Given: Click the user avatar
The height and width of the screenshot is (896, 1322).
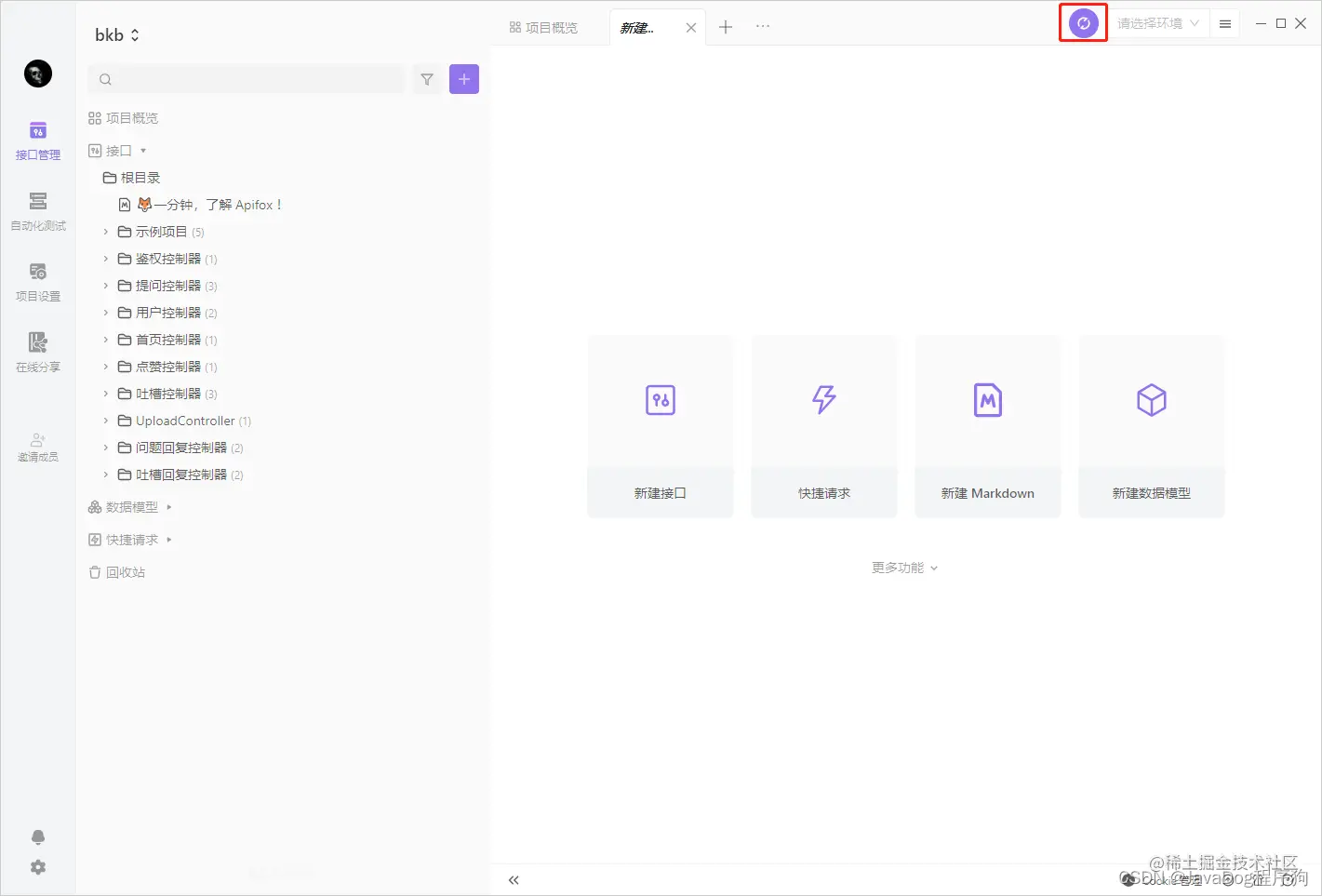Looking at the screenshot, I should coord(38,74).
